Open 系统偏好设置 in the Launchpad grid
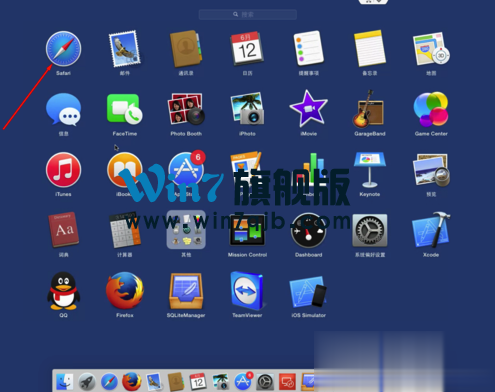 370,231
